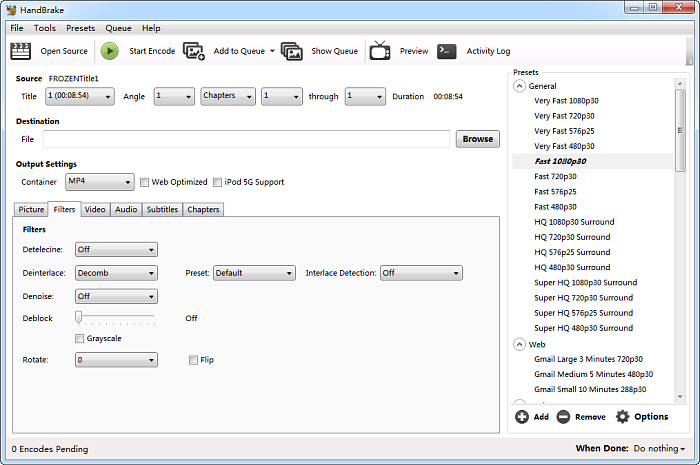Select the Gmail Large 3 Minutes 720p30 preset
The width and height of the screenshot is (700, 465).
pyautogui.click(x=588, y=359)
